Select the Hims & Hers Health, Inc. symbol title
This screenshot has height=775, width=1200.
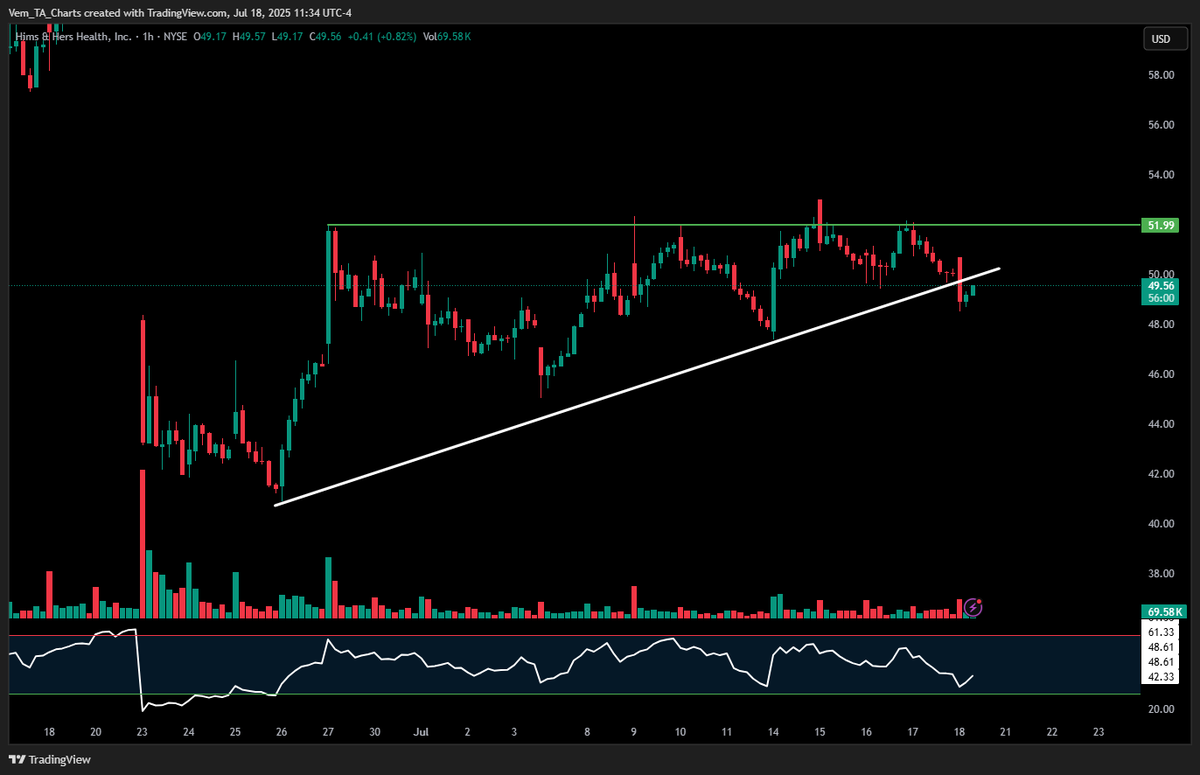(72, 37)
